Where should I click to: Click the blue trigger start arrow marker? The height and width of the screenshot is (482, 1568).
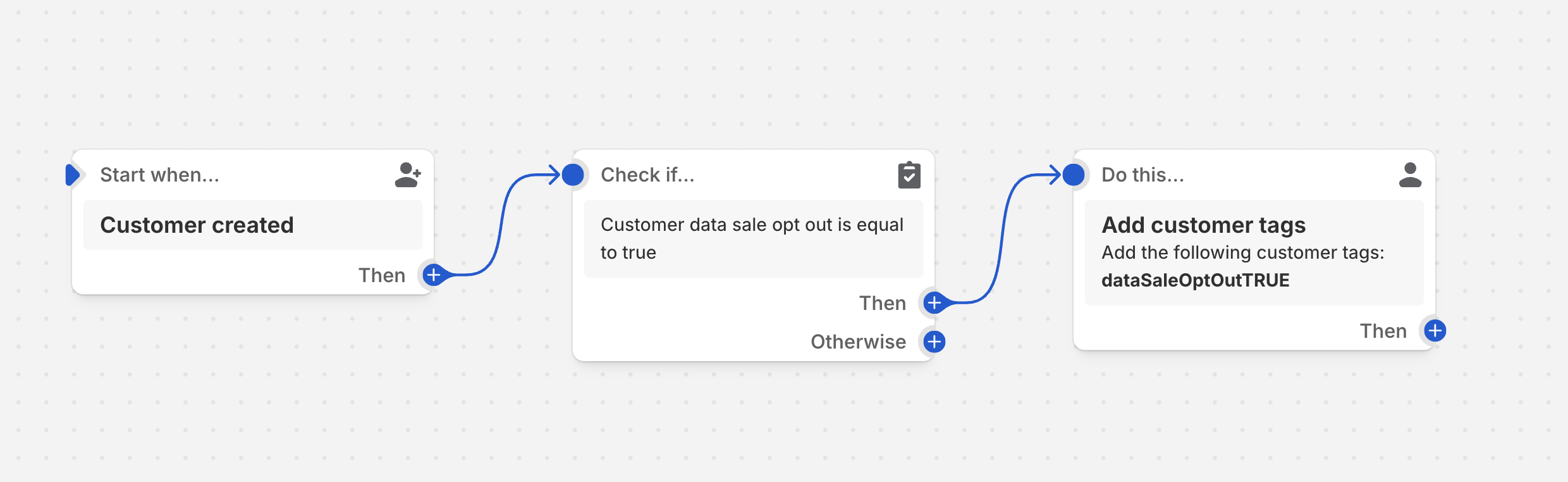pos(73,175)
